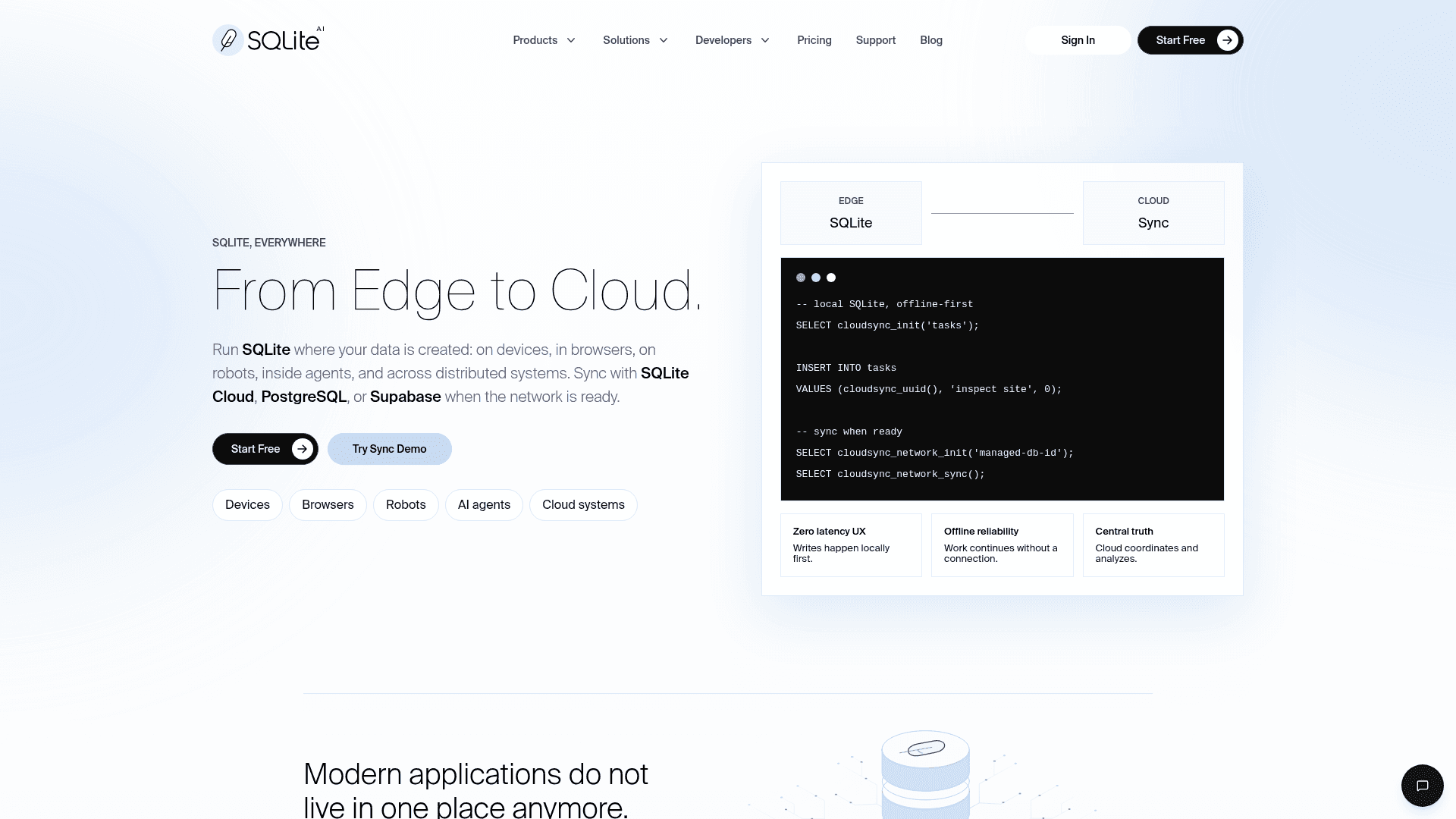
Task: Click the code line "SELECT cloudsync_init('tasks');"
Action: tap(887, 325)
